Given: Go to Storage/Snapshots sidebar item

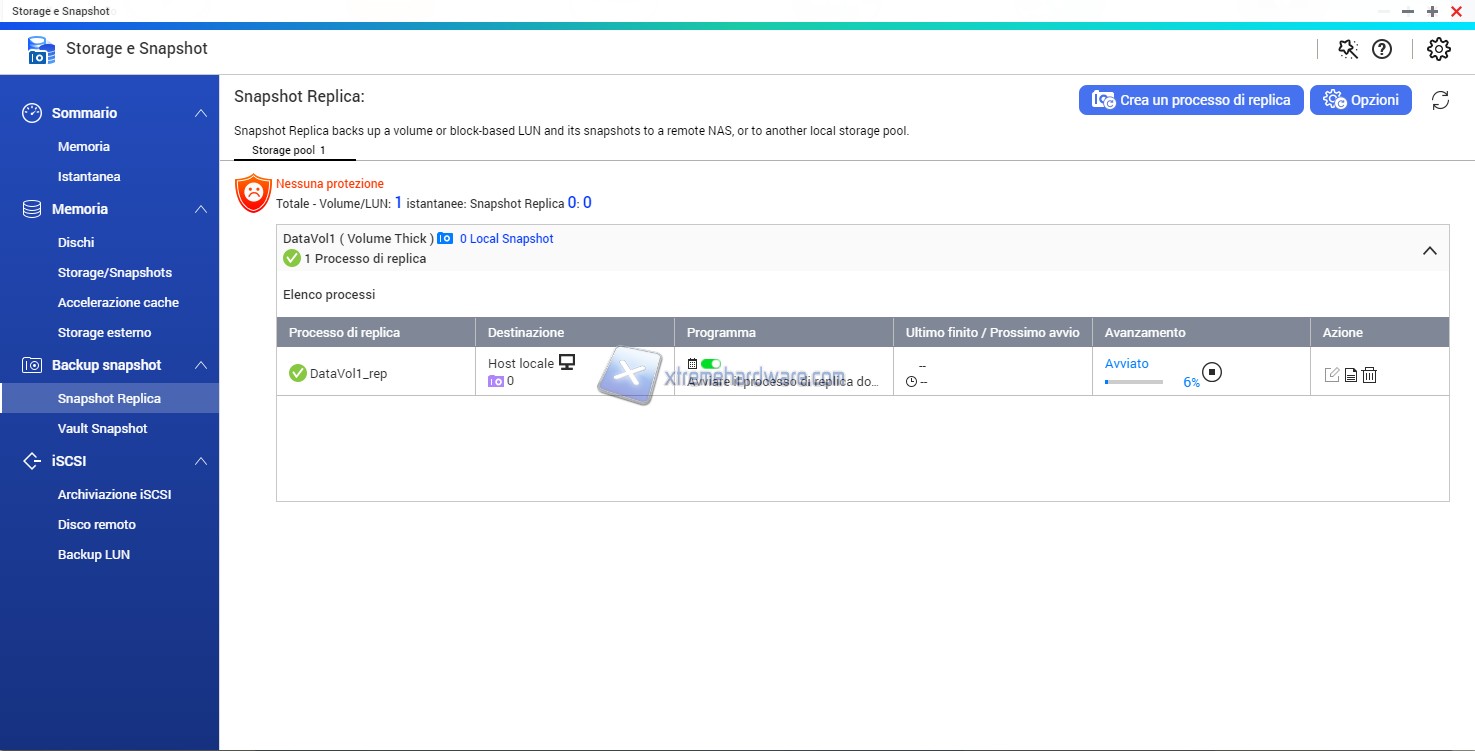Looking at the screenshot, I should [115, 272].
